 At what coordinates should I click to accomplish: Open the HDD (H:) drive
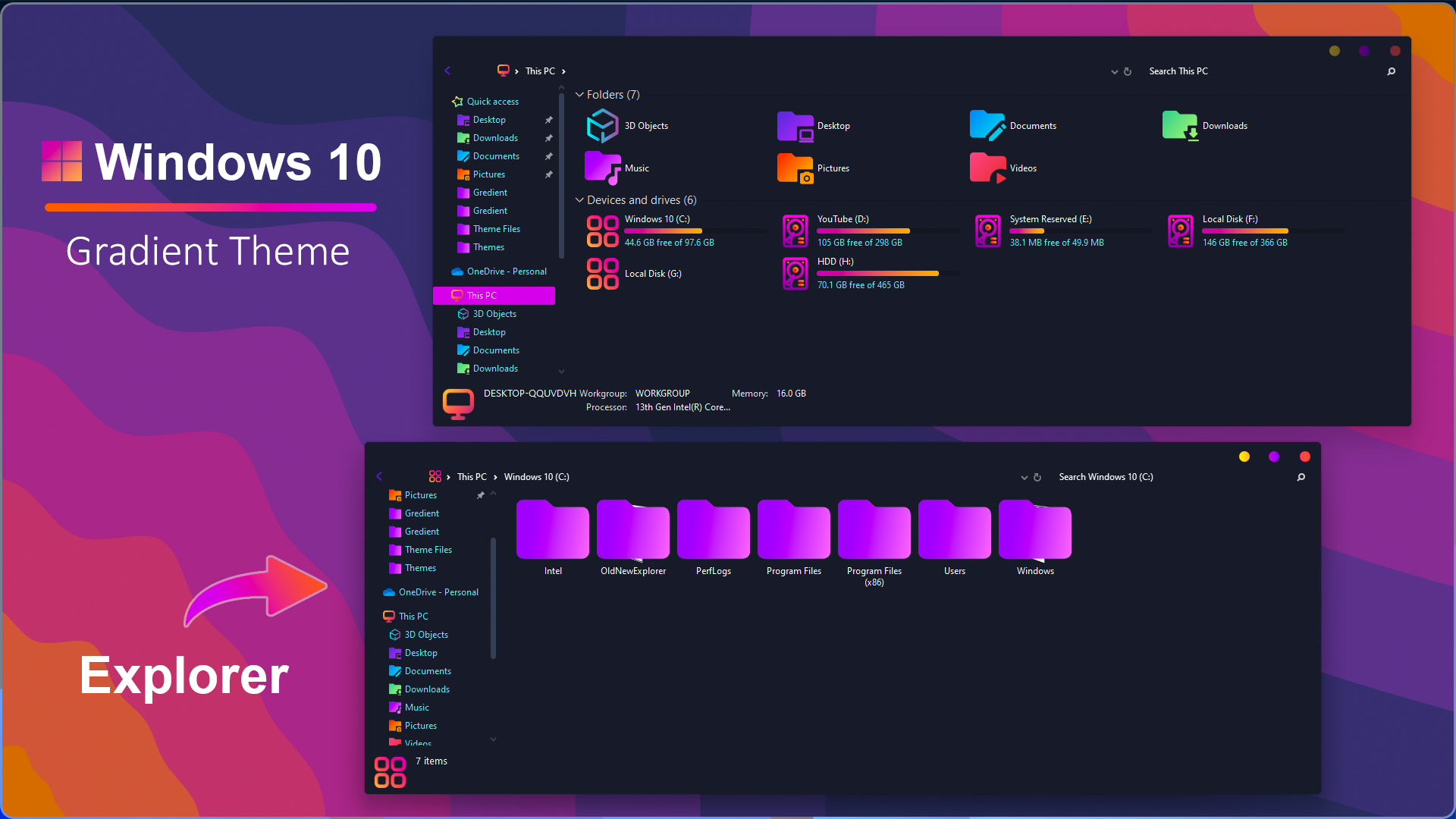795,273
